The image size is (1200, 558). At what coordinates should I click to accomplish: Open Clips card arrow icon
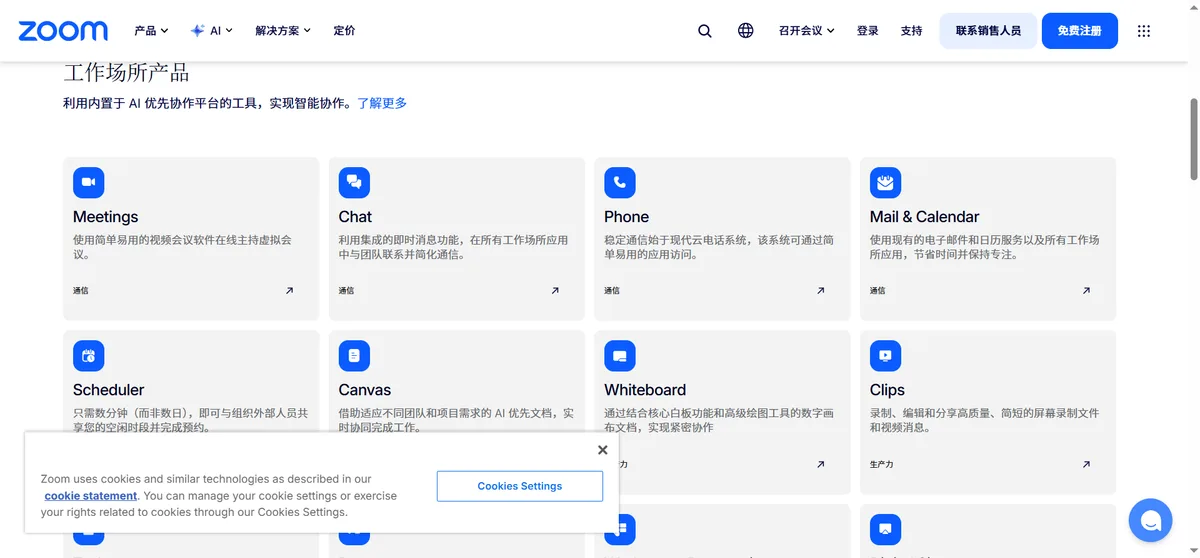pyautogui.click(x=1086, y=464)
